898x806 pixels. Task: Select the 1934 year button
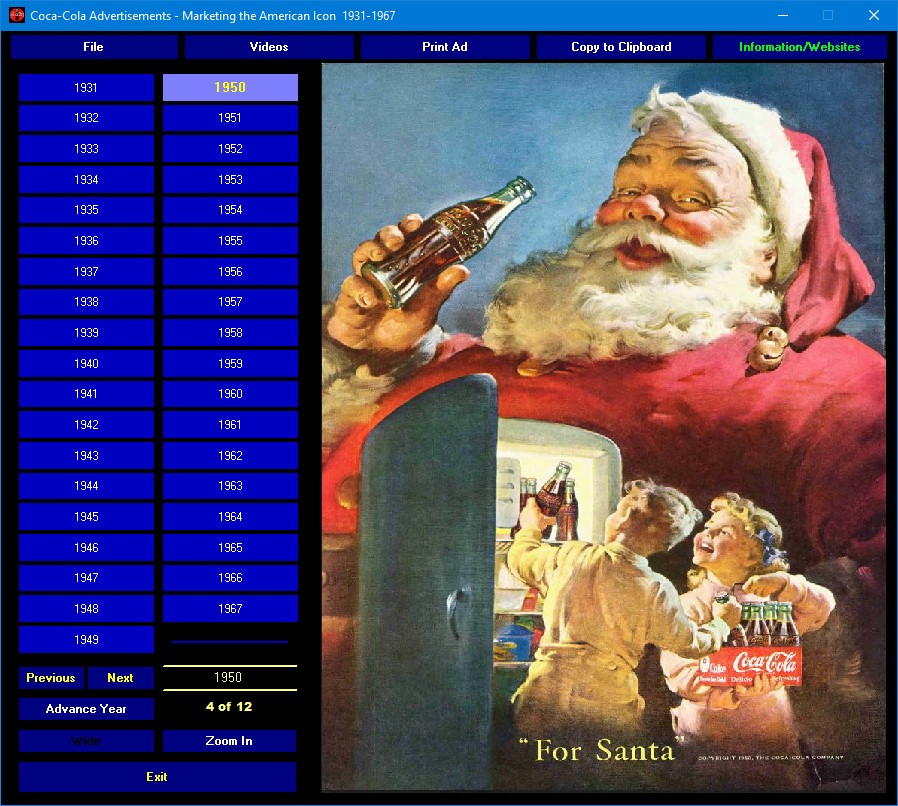pyautogui.click(x=86, y=180)
